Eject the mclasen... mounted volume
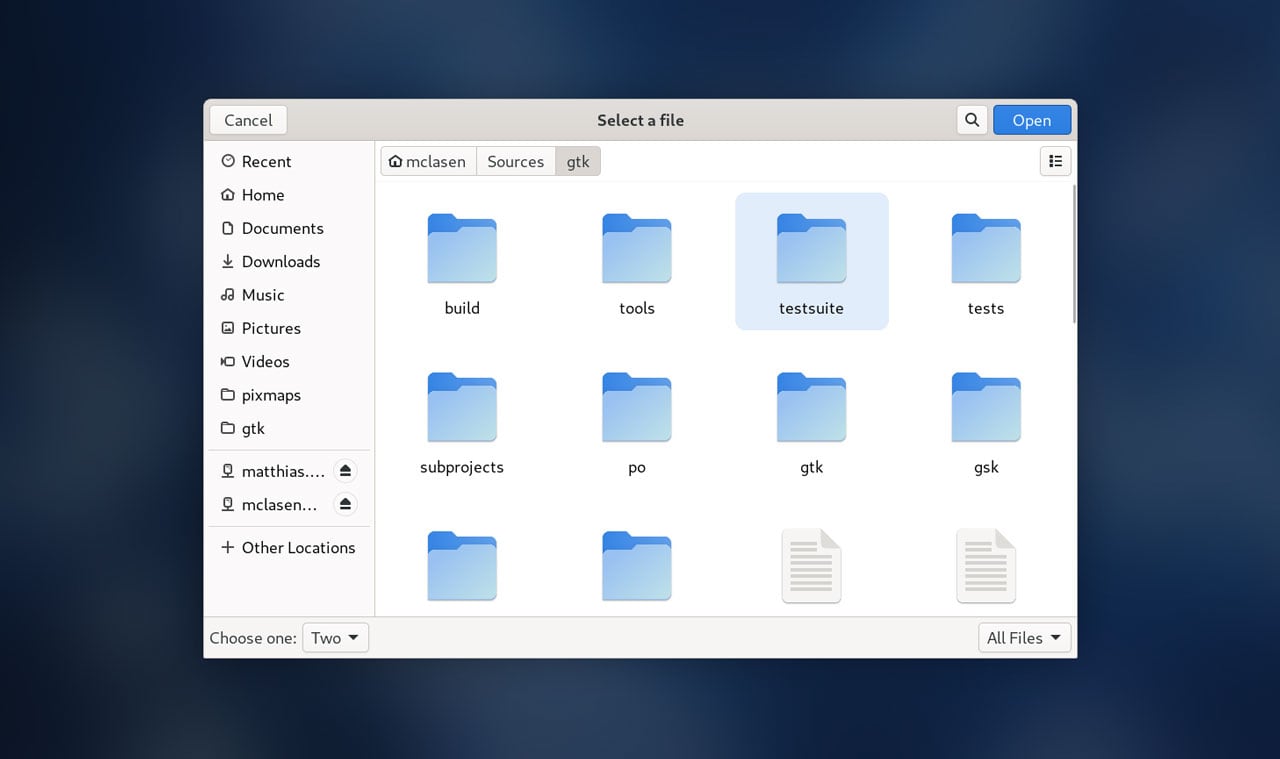This screenshot has width=1280, height=759. (345, 504)
